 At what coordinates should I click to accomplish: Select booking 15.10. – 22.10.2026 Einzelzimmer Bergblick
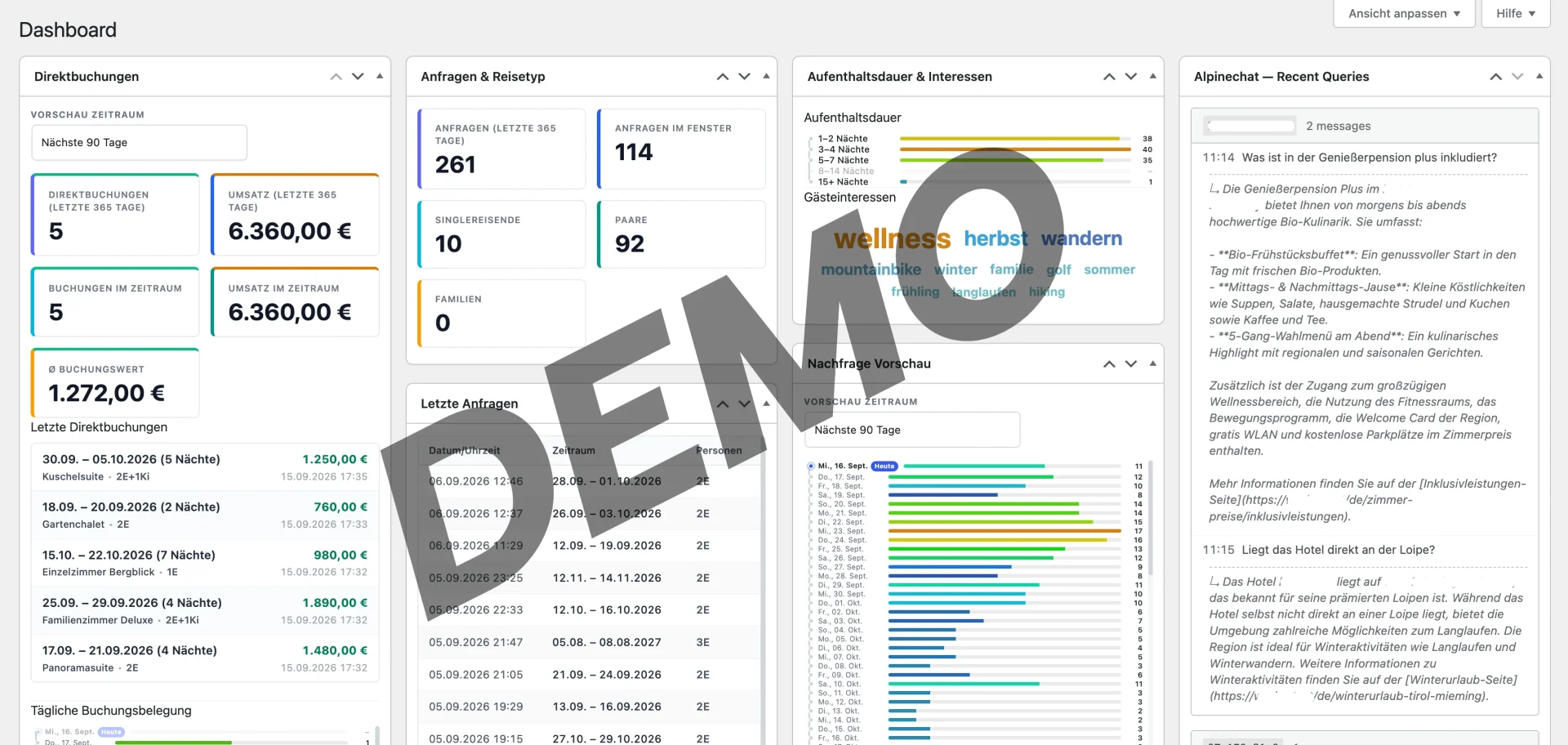point(205,563)
